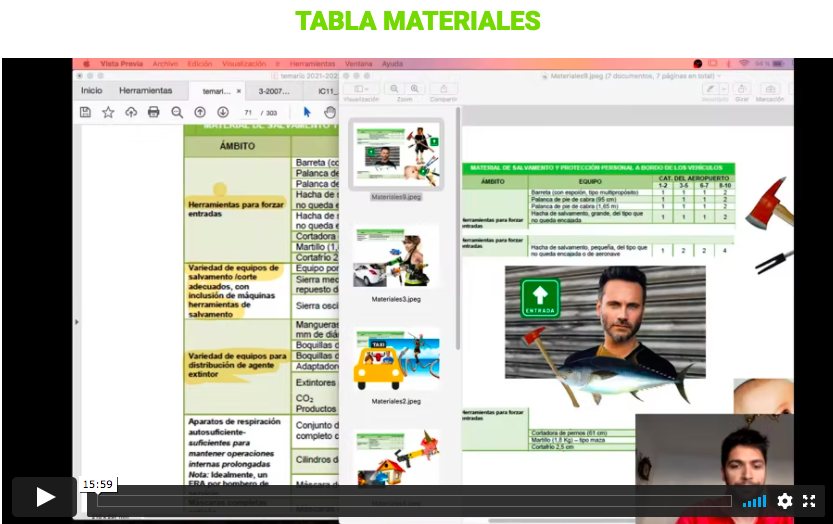The height and width of the screenshot is (524, 833).
Task: Open the Visualización menu in menu bar
Action: coord(244,64)
